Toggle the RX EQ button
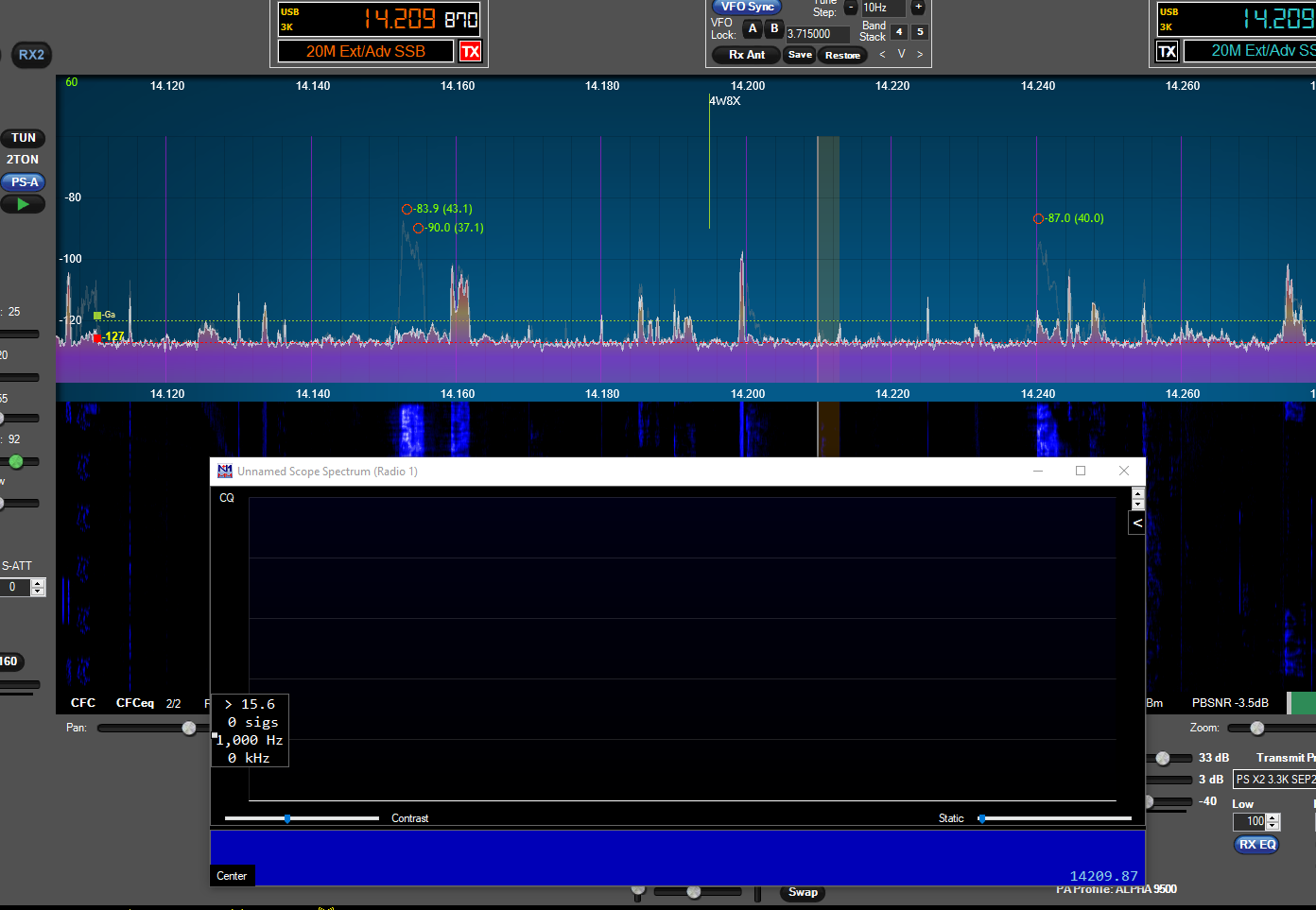1316x910 pixels. click(x=1257, y=845)
